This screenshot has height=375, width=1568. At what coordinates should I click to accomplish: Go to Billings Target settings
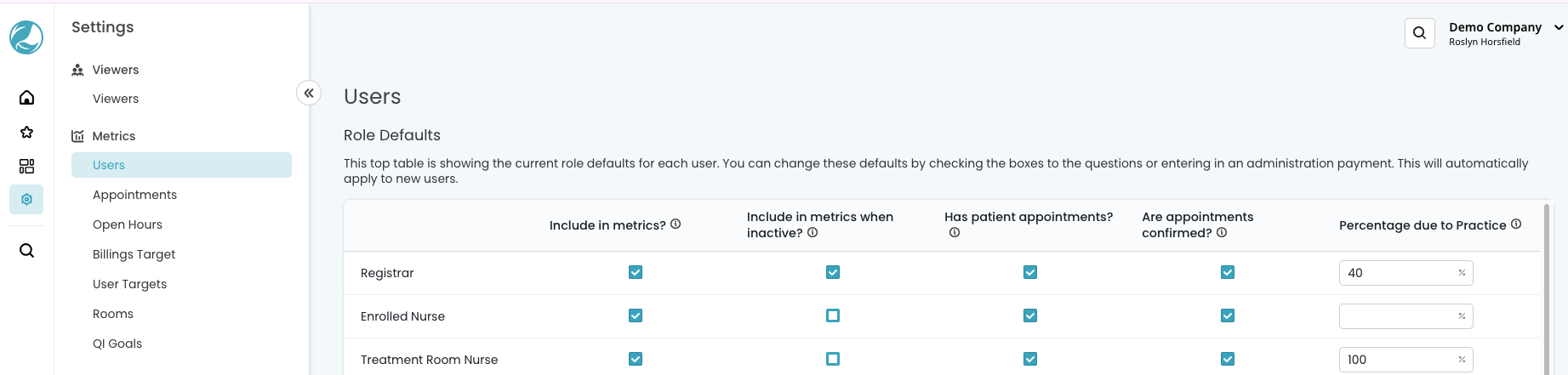click(134, 254)
